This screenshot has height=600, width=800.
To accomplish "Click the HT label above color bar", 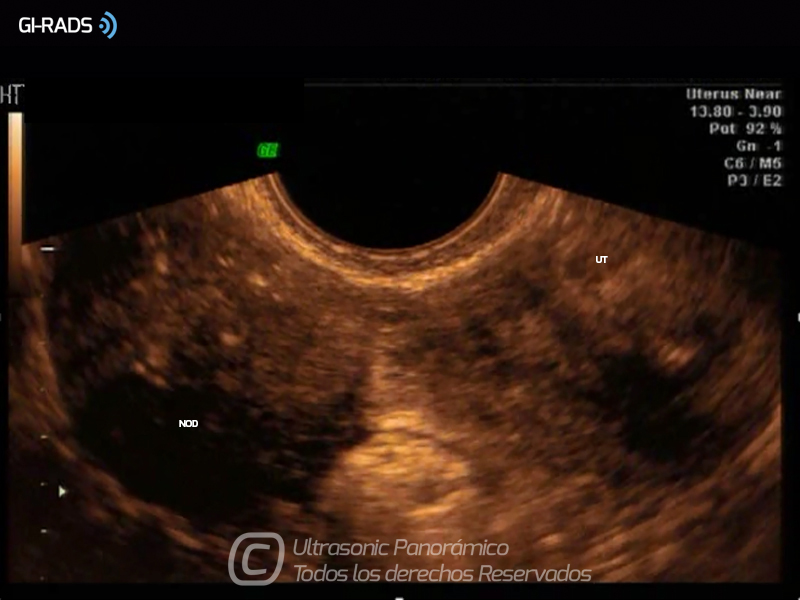I will tap(12, 96).
